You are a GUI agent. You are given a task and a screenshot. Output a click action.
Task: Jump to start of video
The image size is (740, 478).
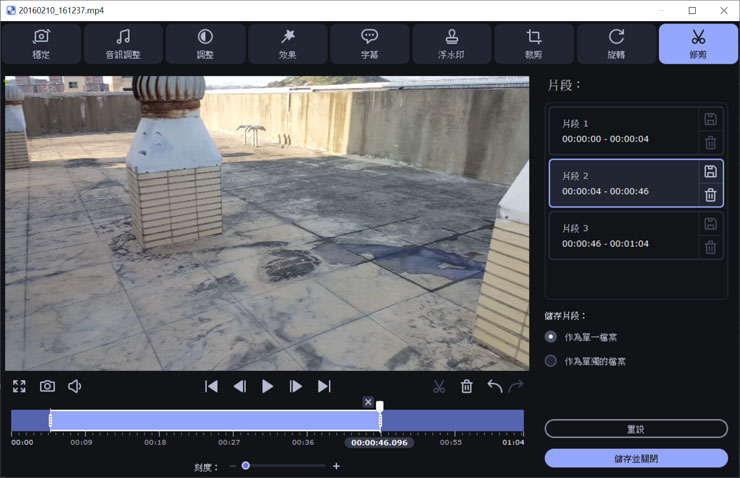click(x=211, y=386)
